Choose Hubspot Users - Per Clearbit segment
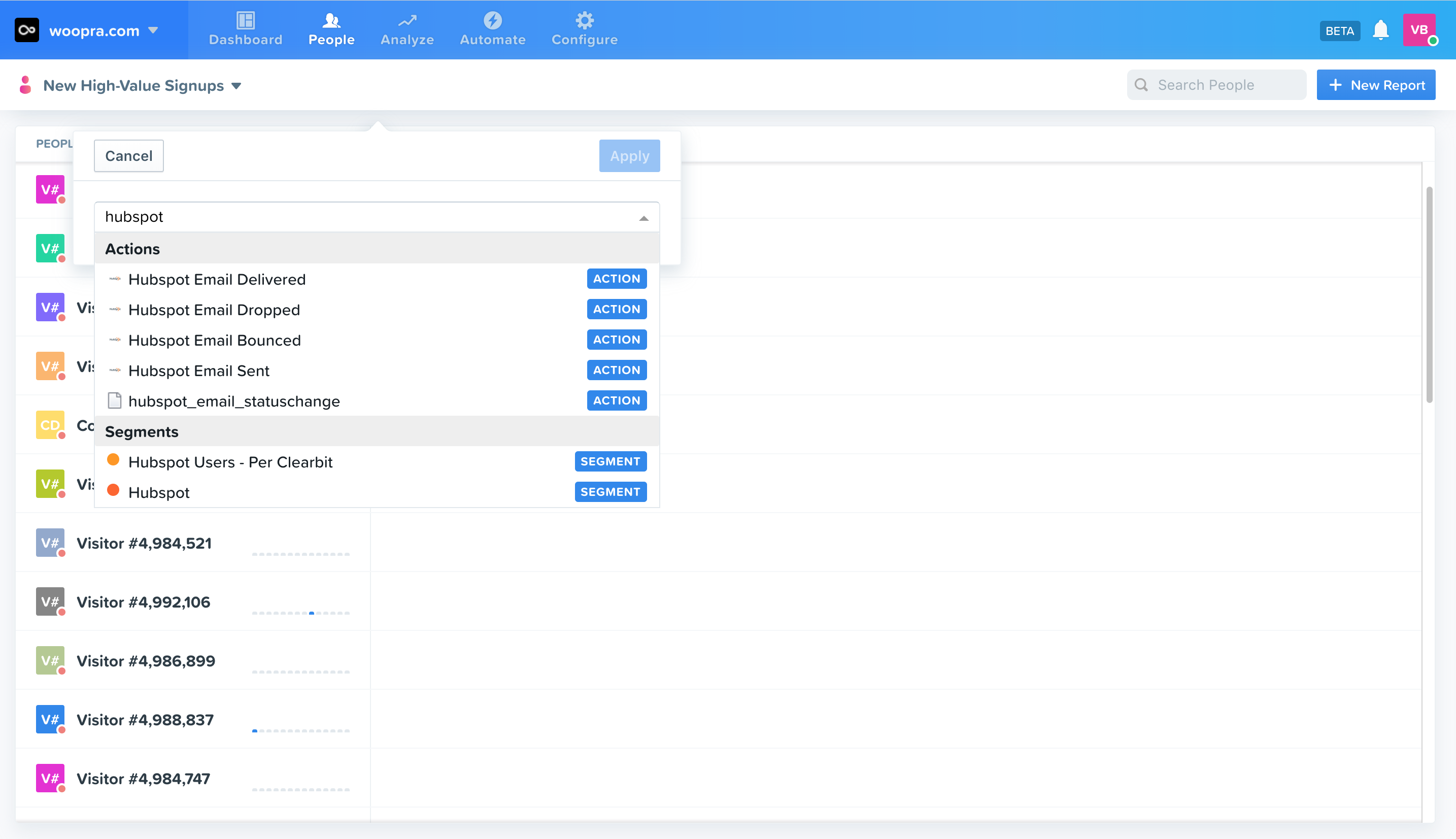This screenshot has width=1456, height=839. [x=230, y=462]
